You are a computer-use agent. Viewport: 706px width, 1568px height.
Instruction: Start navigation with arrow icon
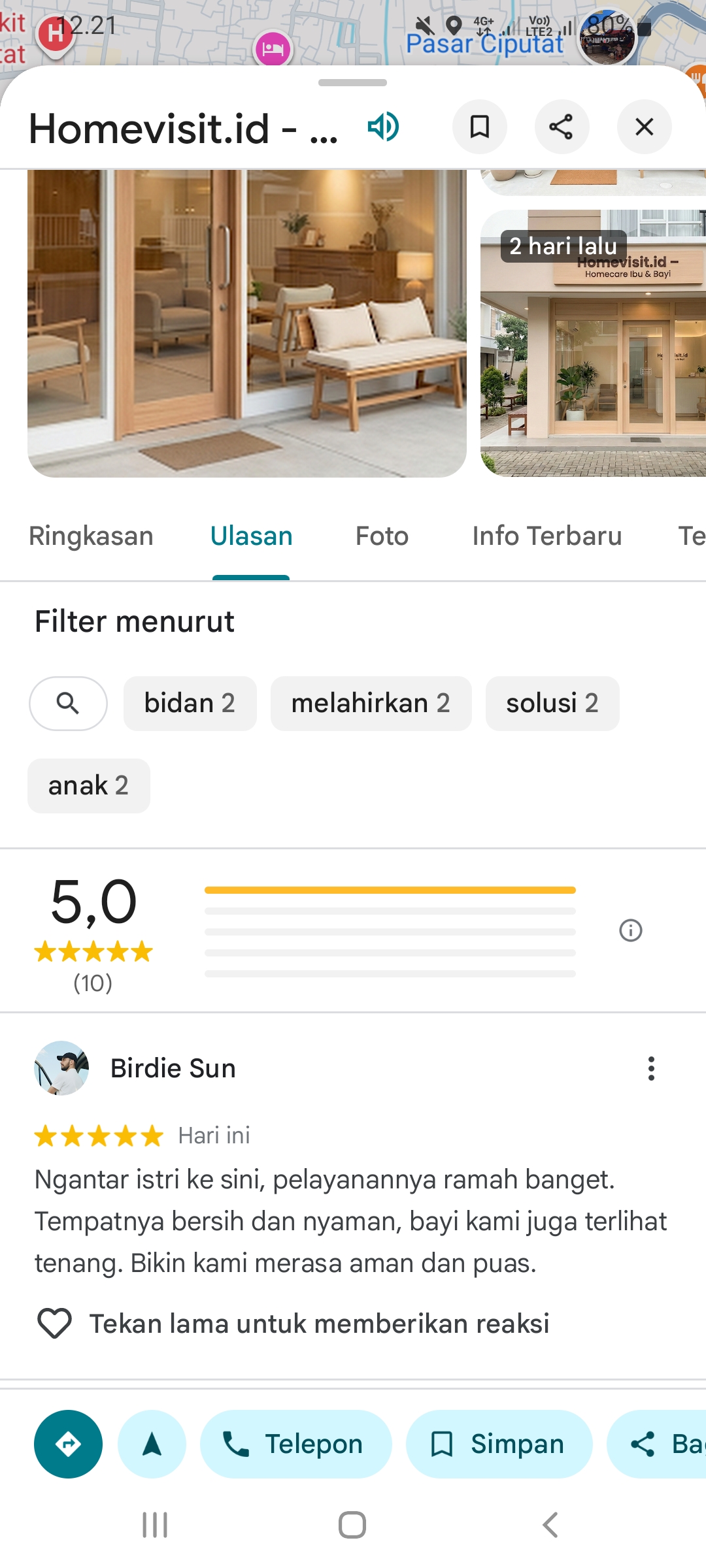[152, 1444]
